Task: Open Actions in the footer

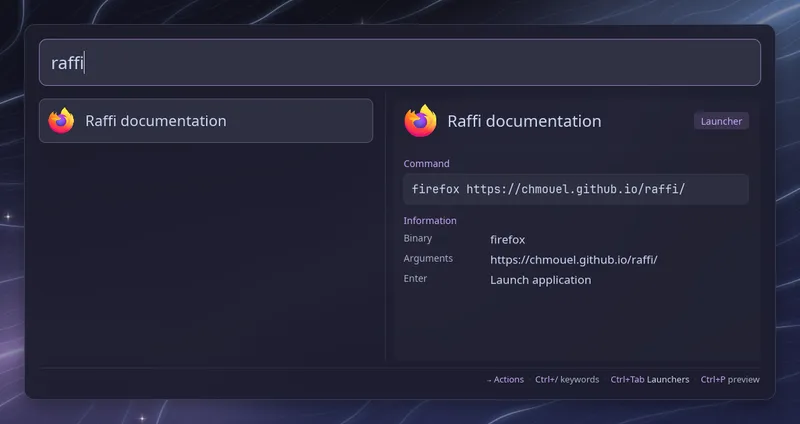Action: pos(505,380)
